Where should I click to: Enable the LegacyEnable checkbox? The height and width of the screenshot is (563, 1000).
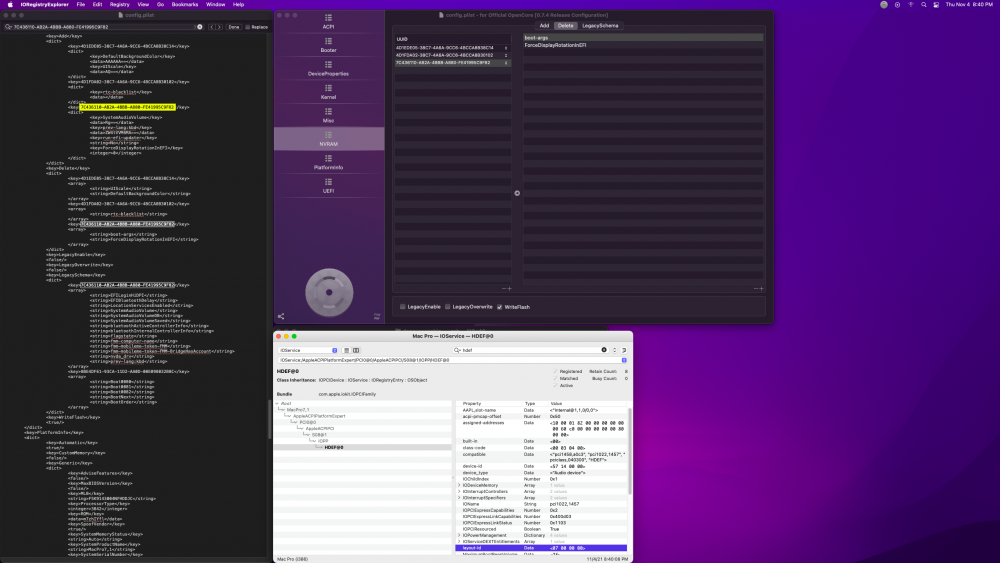click(402, 307)
